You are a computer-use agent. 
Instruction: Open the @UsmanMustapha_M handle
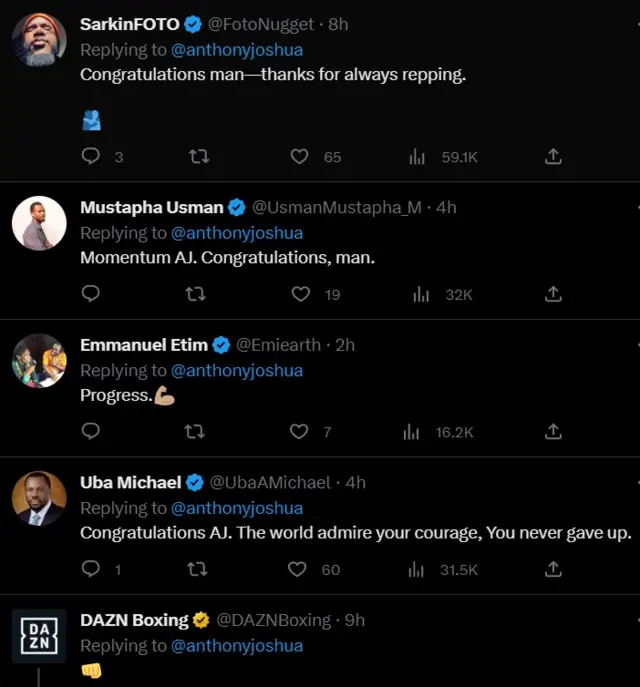pos(336,208)
